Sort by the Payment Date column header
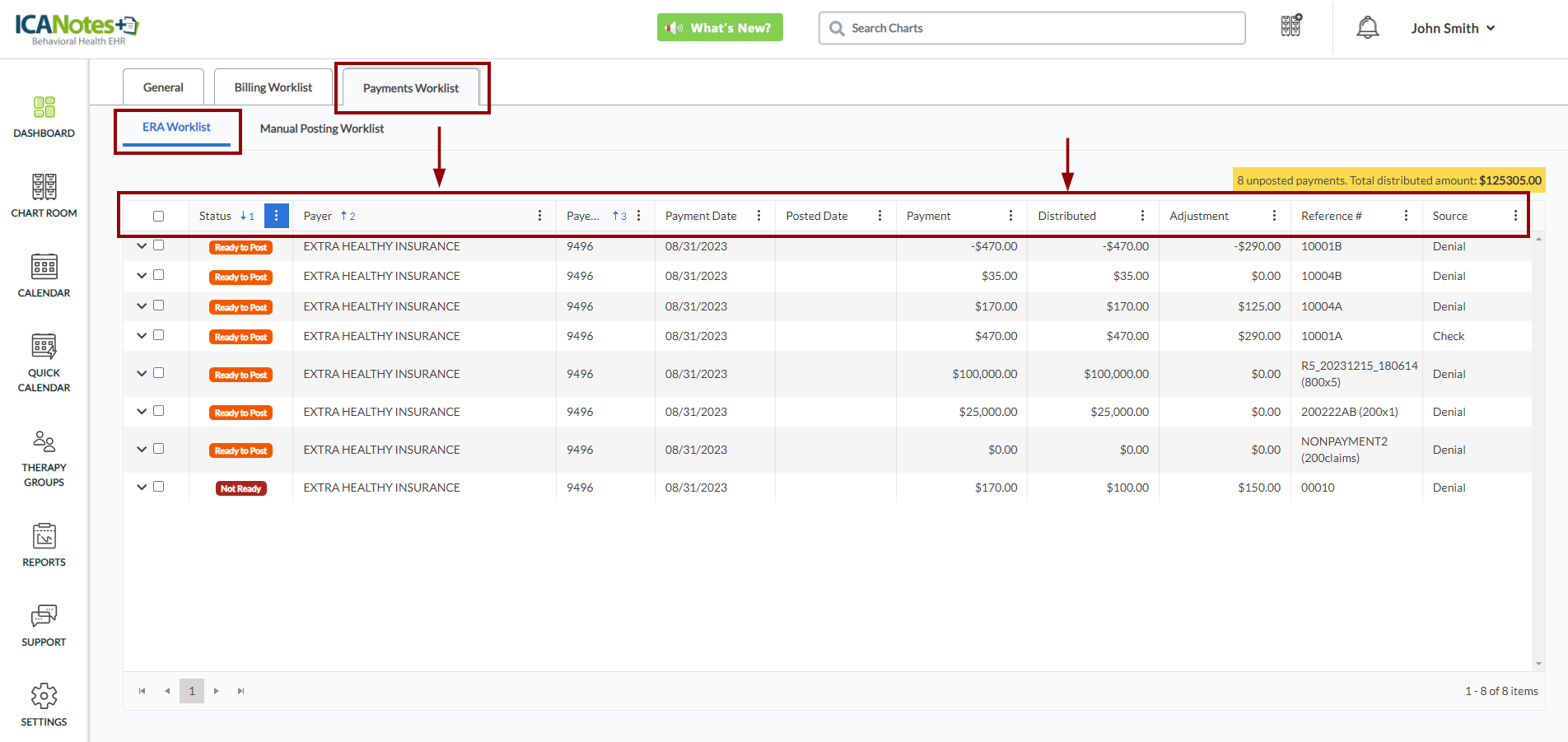The width and height of the screenshot is (1568, 742). coord(701,216)
